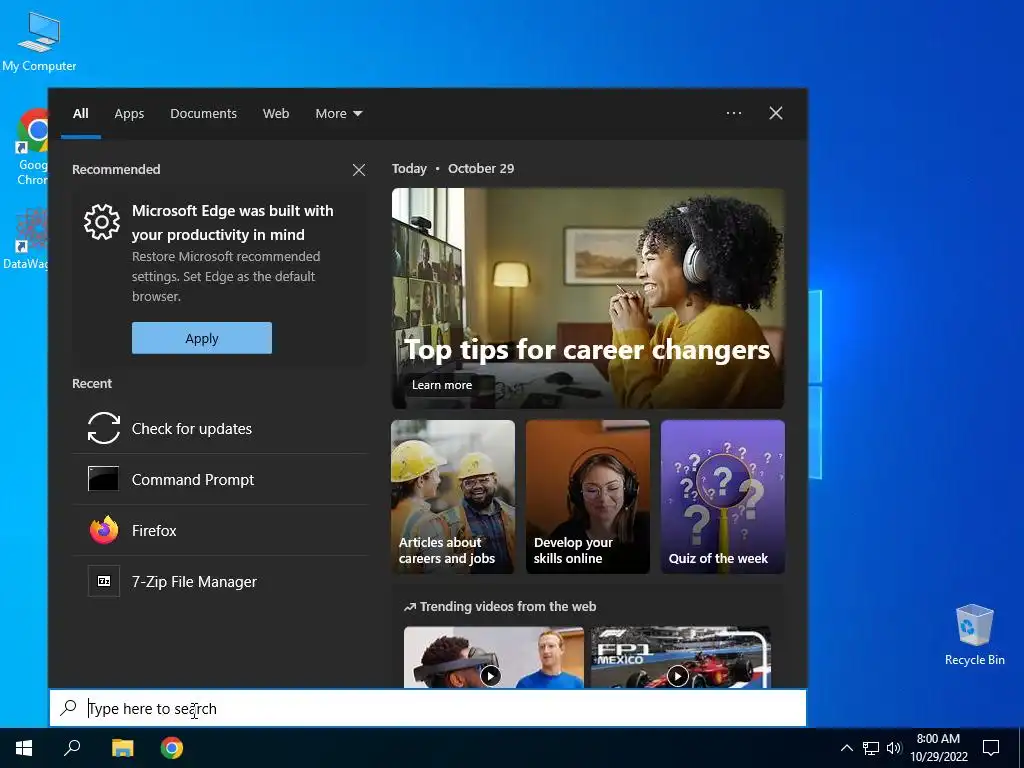The width and height of the screenshot is (1024, 768).
Task: Launch Firefox from Recent list
Action: tap(220, 530)
